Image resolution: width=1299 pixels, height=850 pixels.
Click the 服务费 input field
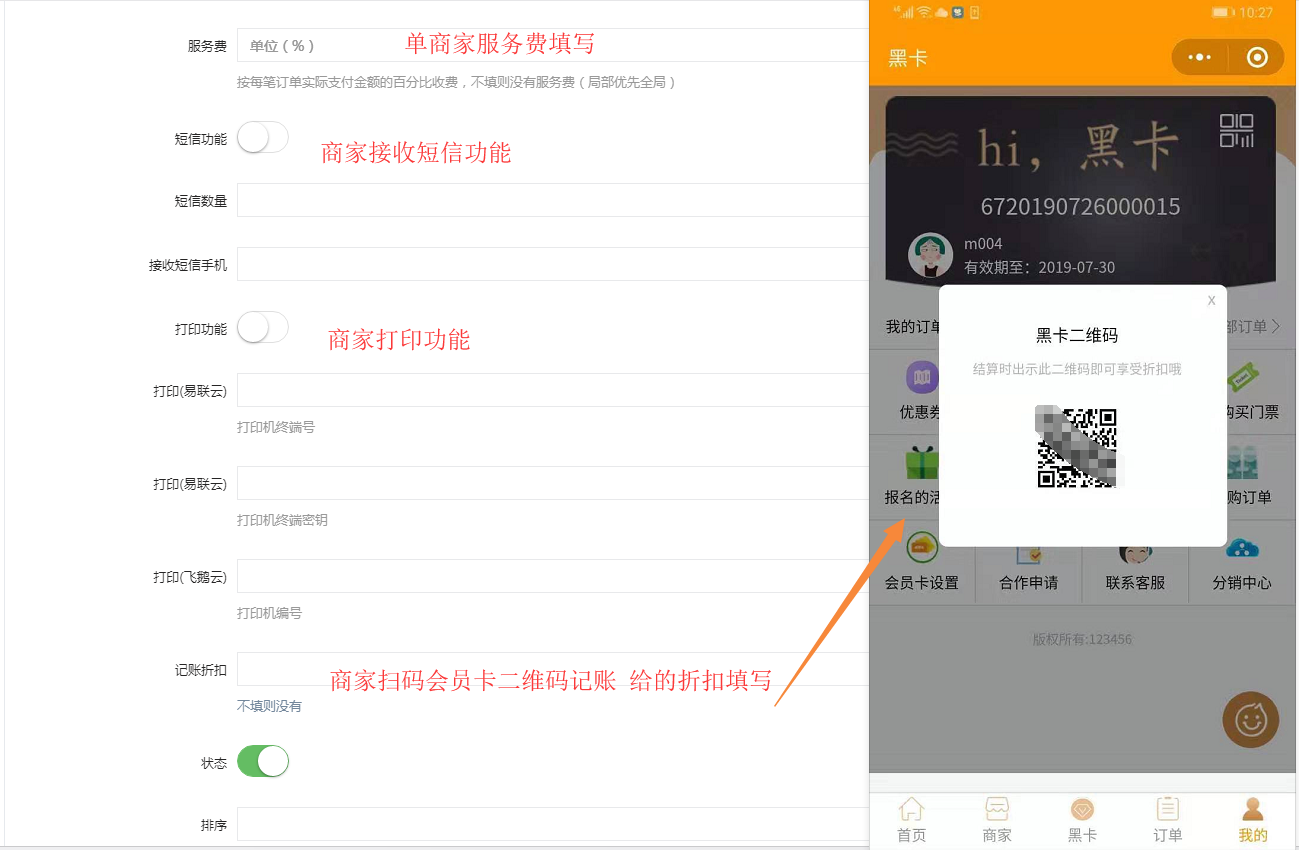pyautogui.click(x=553, y=45)
